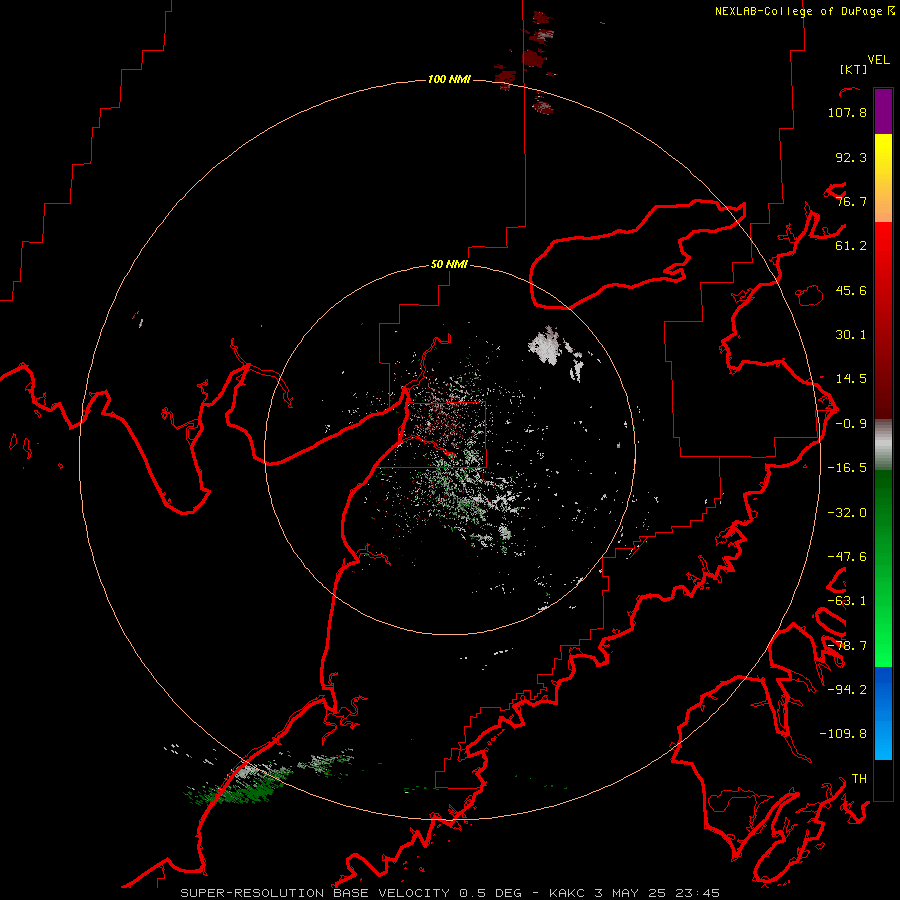Click the large white echo northeast of center
The image size is (900, 900).
tap(545, 345)
